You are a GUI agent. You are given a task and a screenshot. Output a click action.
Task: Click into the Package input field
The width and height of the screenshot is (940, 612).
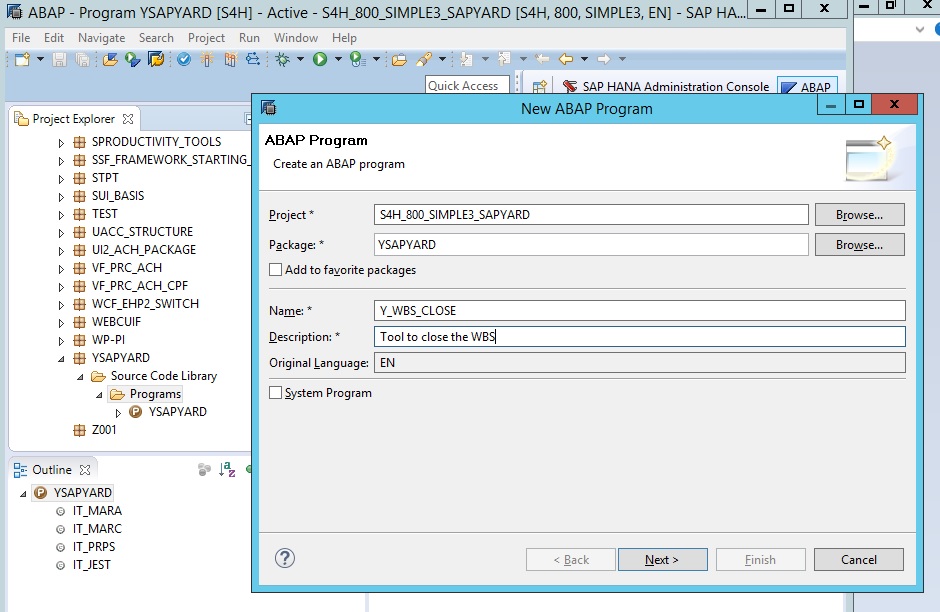(591, 245)
